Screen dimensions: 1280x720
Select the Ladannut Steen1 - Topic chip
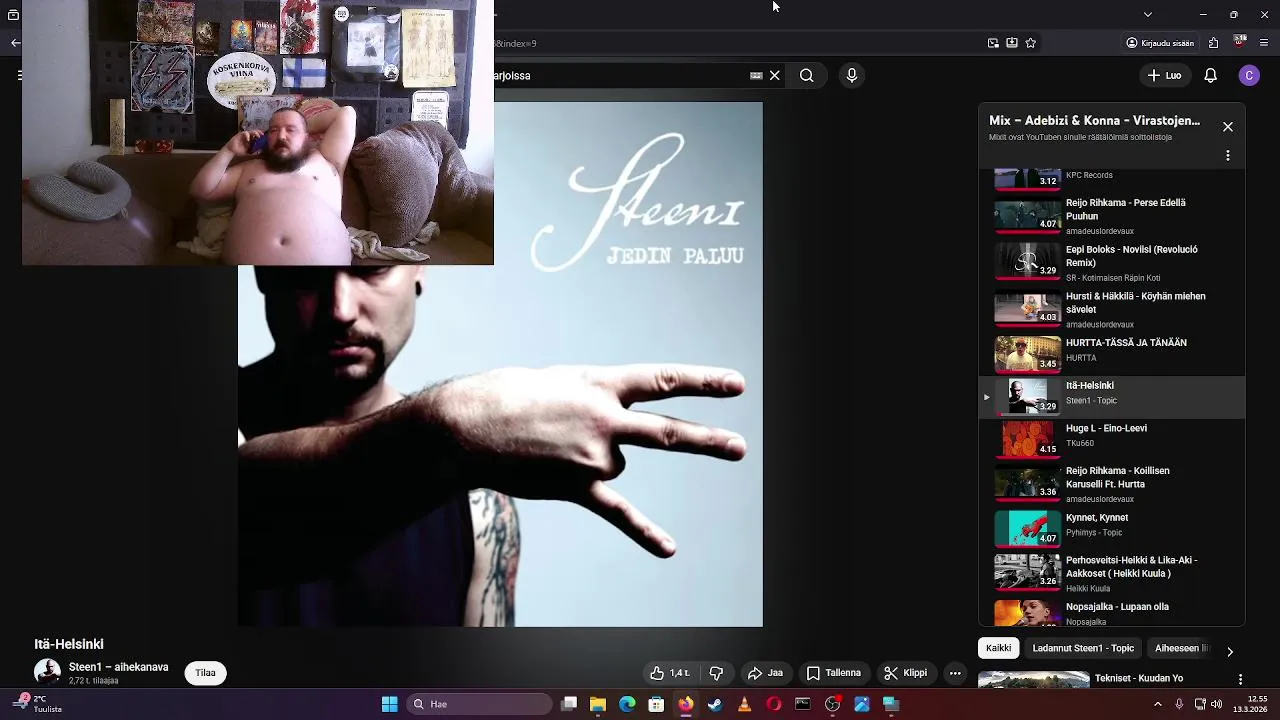coord(1083,648)
